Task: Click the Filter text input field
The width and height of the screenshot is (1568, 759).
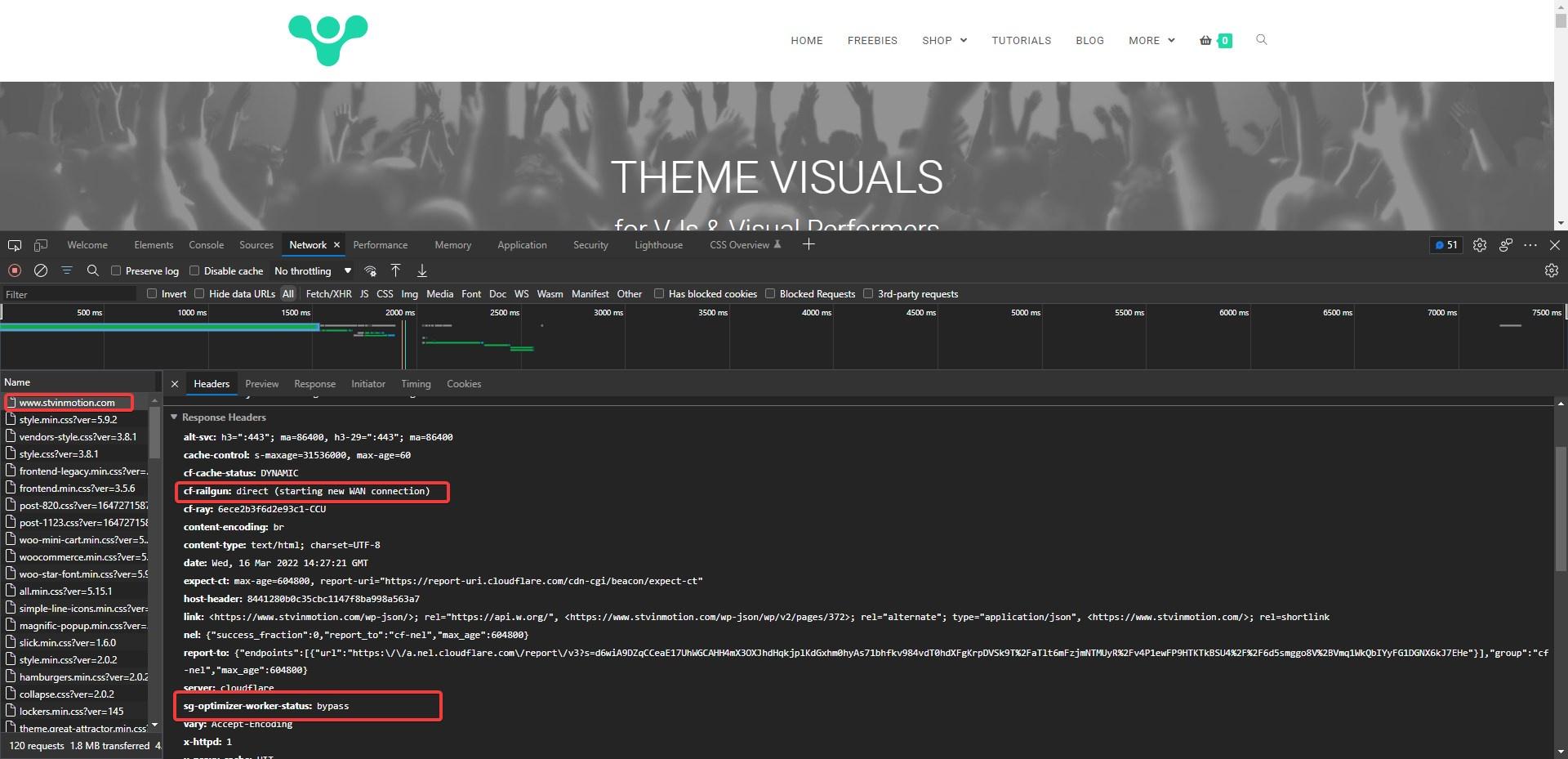Action: tap(69, 294)
